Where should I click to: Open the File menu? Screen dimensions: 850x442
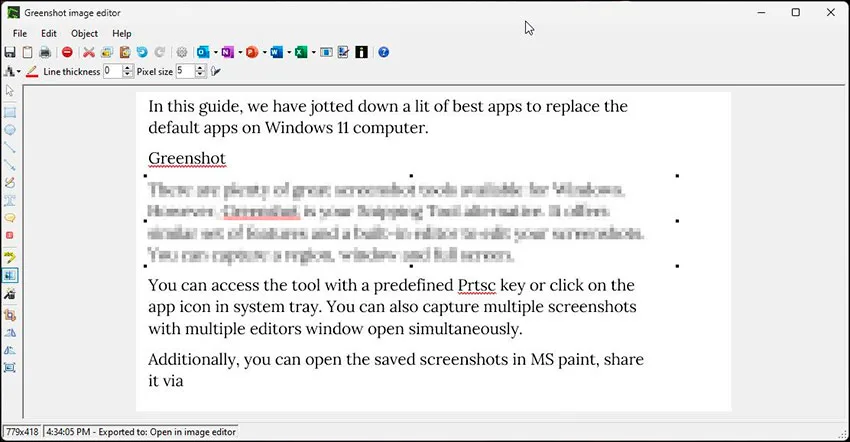20,33
